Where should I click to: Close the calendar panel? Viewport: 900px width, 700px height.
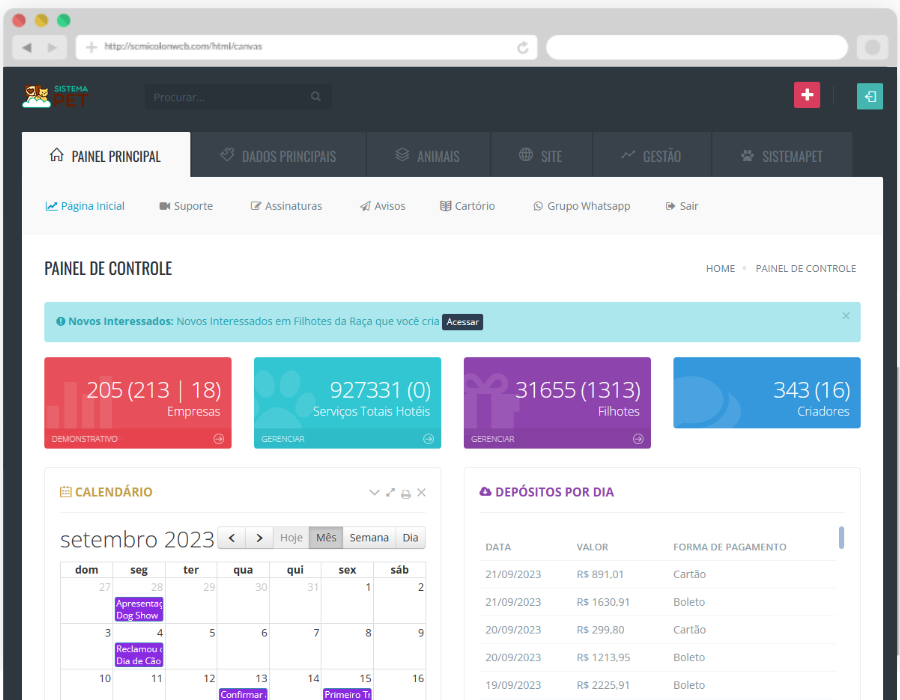click(421, 493)
